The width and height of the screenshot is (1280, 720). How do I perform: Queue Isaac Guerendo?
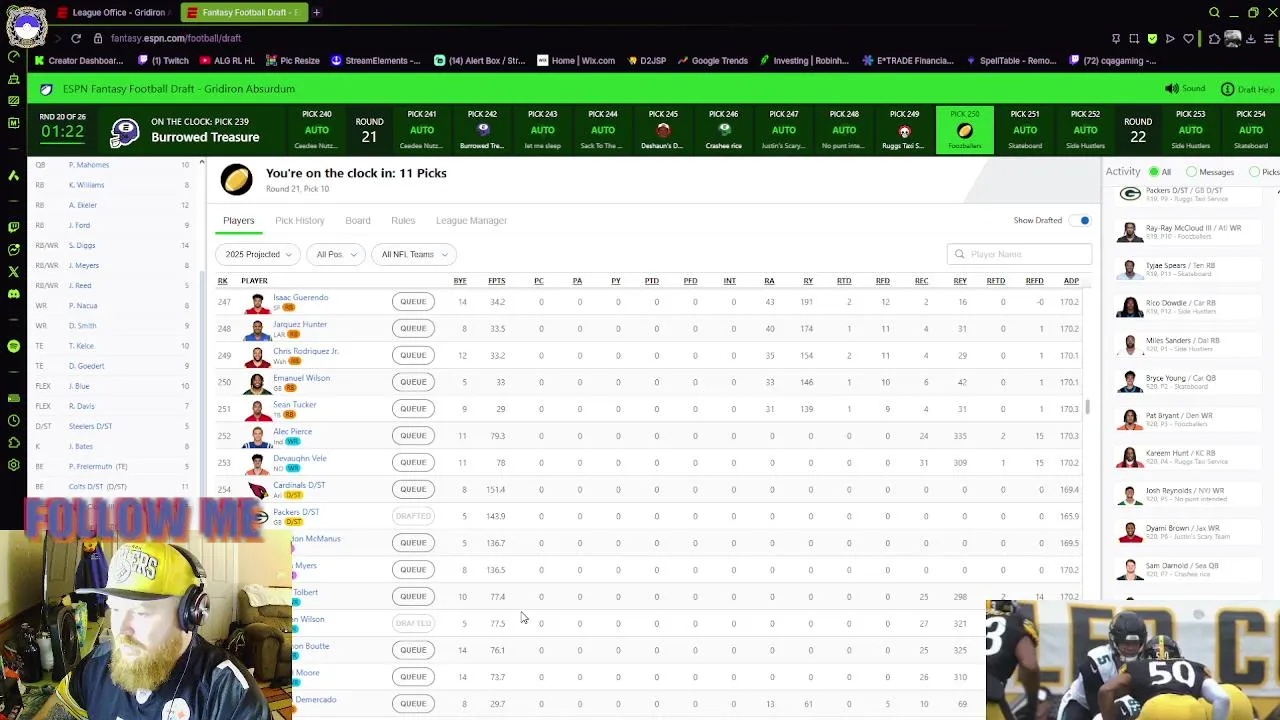(413, 302)
